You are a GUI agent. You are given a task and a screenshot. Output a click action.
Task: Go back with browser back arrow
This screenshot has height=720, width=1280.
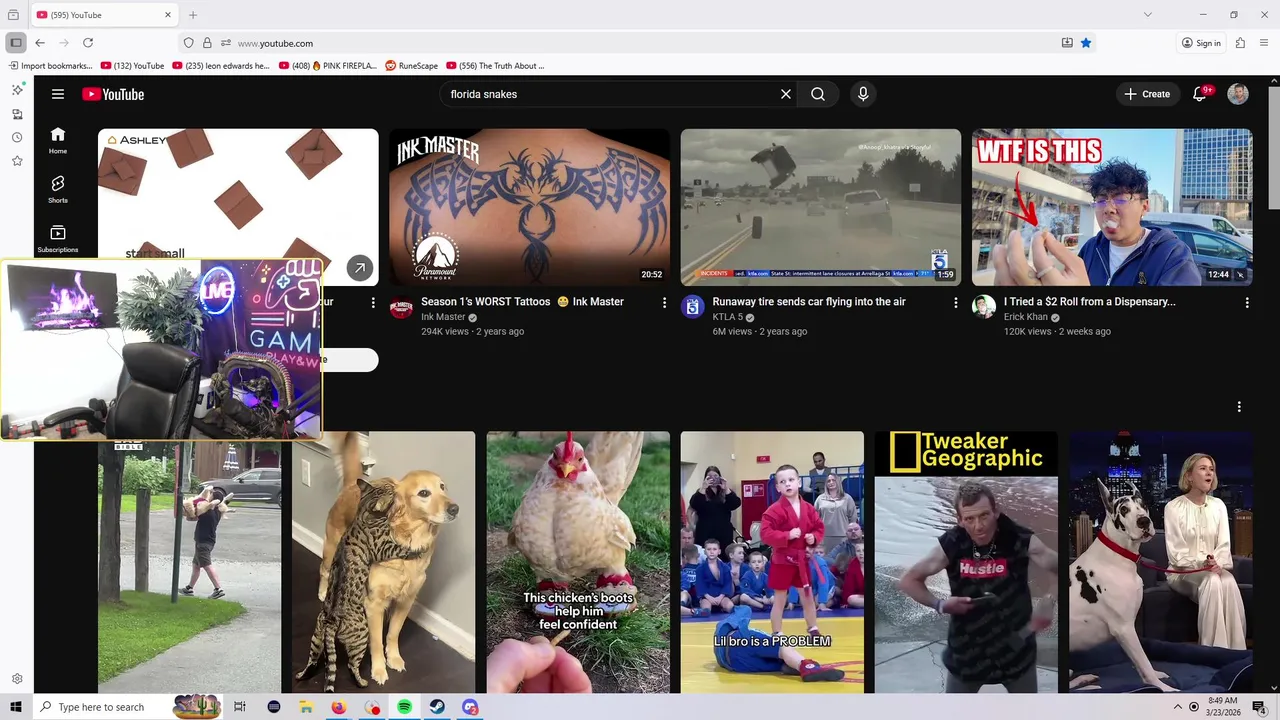coord(40,43)
